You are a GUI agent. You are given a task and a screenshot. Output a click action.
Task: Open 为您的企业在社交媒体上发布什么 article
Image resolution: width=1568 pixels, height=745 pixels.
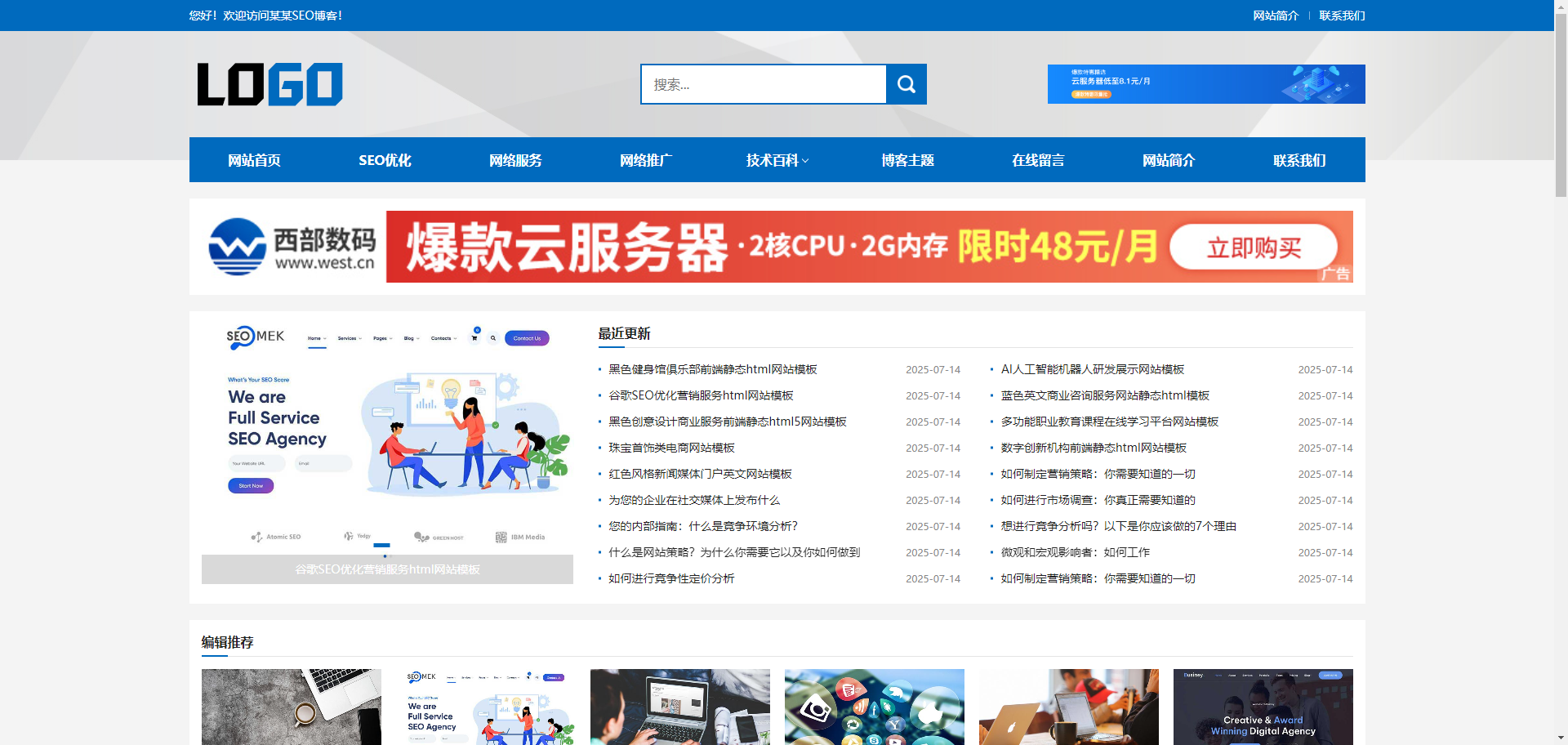[694, 500]
